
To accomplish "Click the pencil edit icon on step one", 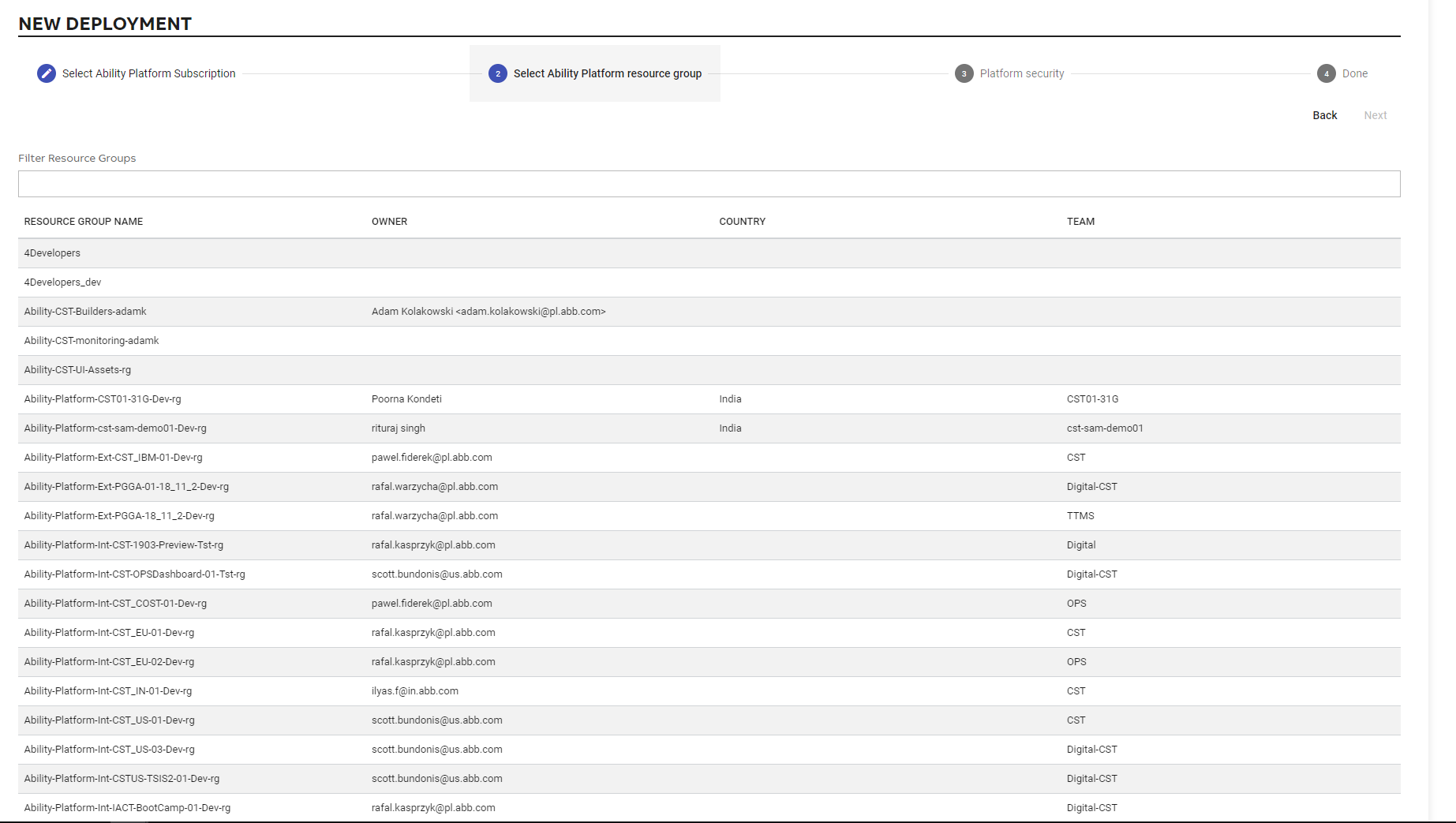I will (47, 73).
